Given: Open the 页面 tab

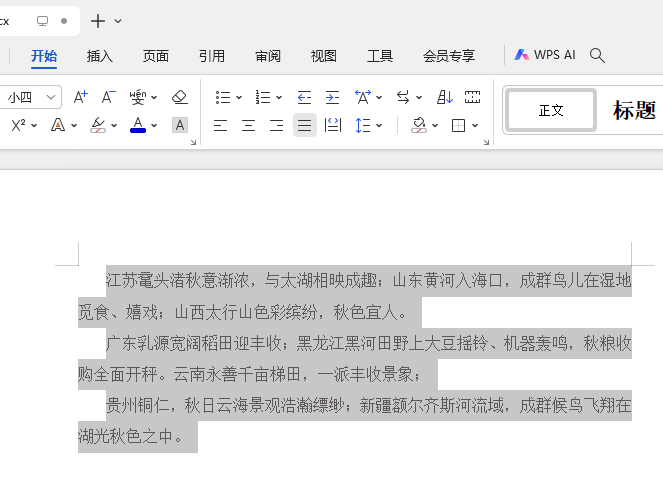Looking at the screenshot, I should [x=156, y=56].
